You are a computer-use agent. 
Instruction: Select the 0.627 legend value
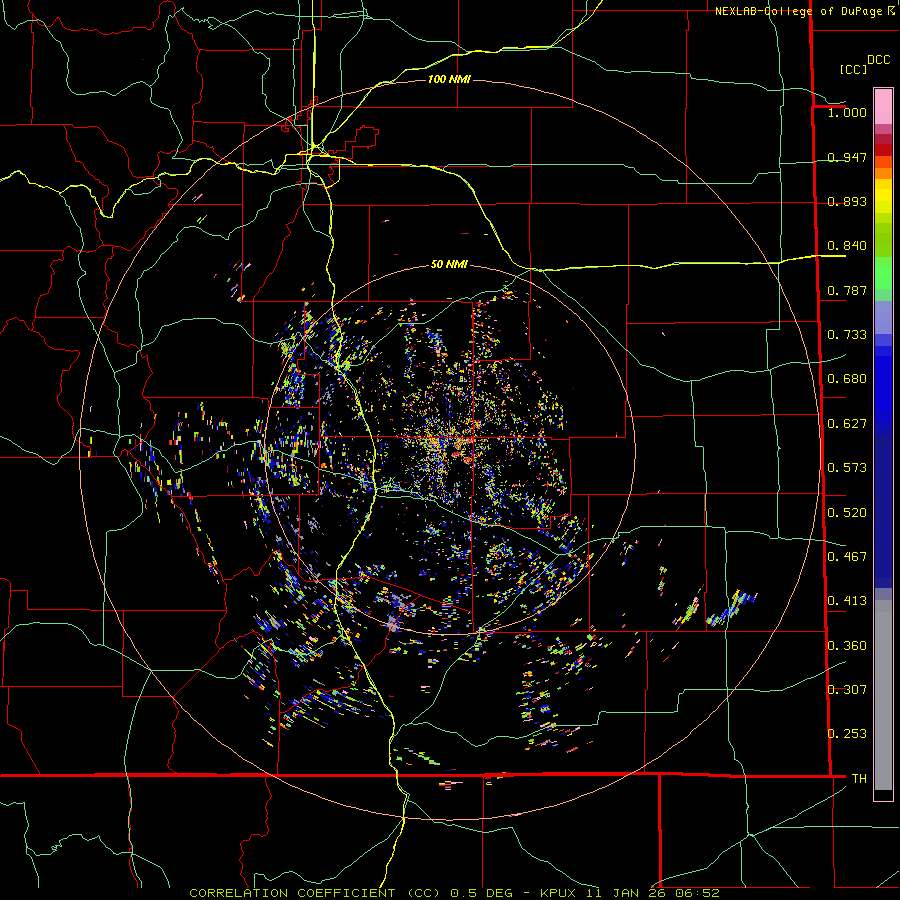tap(847, 424)
